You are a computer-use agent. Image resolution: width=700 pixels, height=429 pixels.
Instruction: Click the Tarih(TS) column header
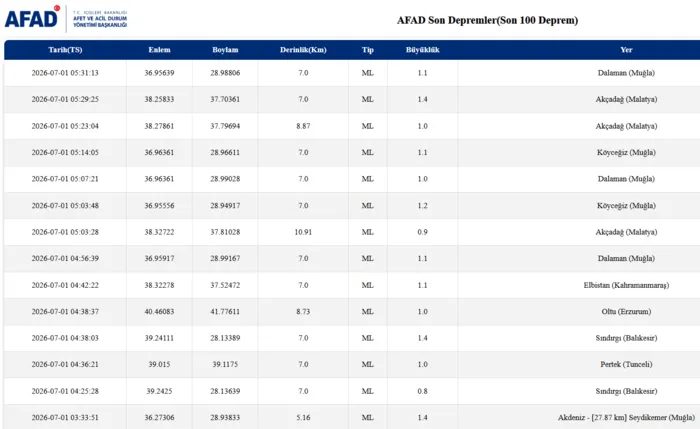click(65, 50)
